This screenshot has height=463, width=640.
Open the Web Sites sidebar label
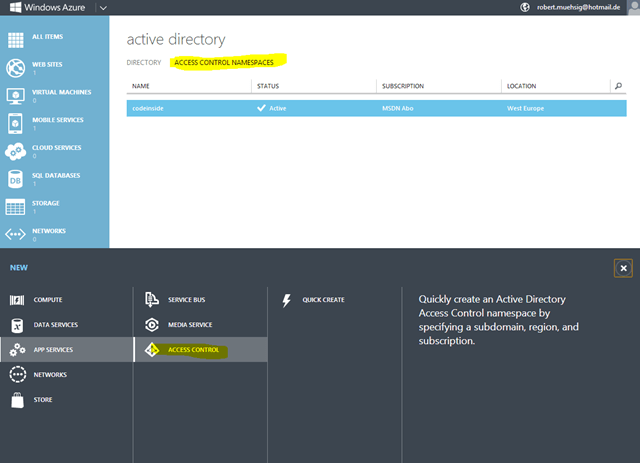47,65
